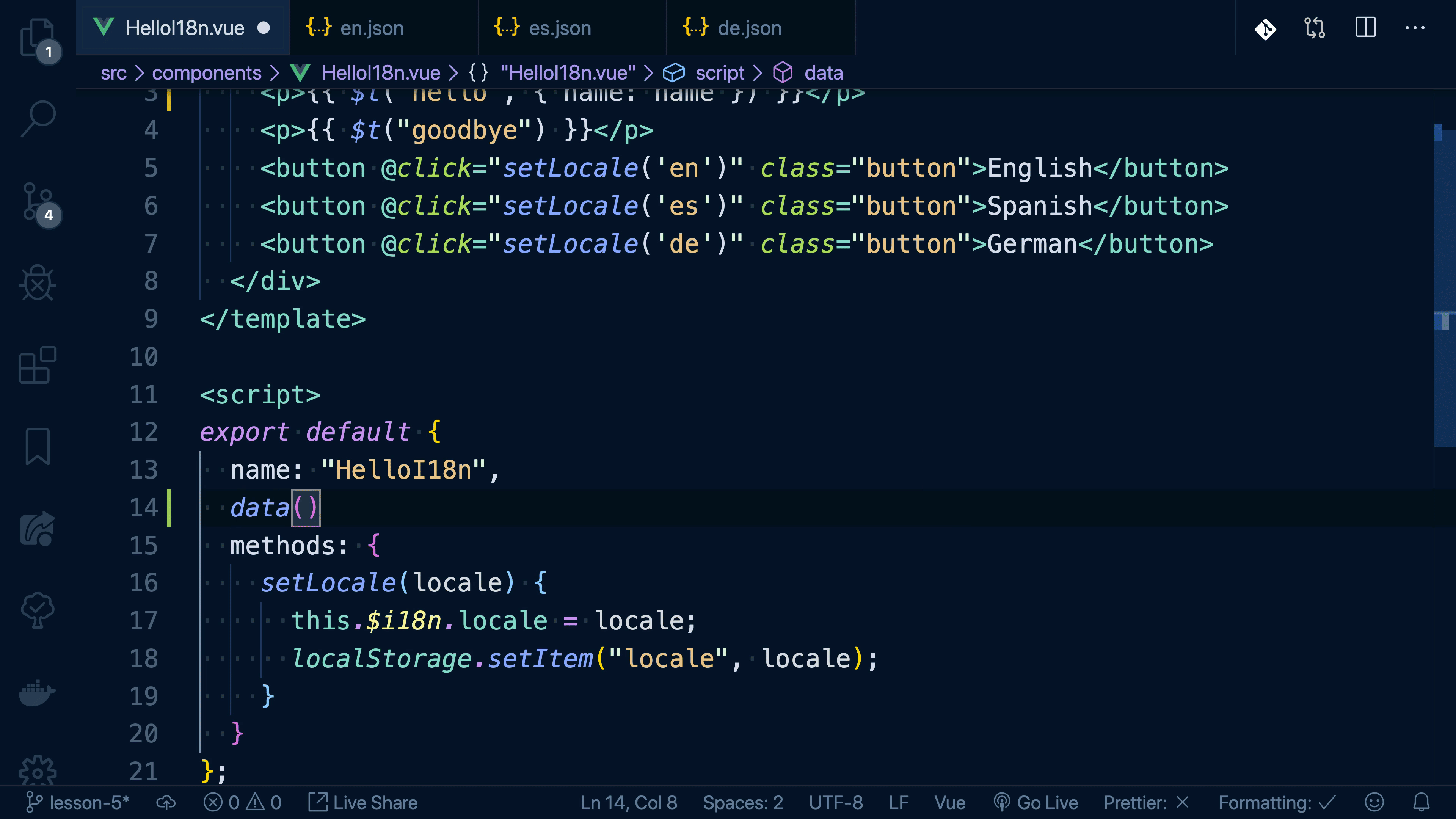The image size is (1456, 819).
Task: Click the Ln 14, Col 8 cursor position
Action: pyautogui.click(x=629, y=803)
